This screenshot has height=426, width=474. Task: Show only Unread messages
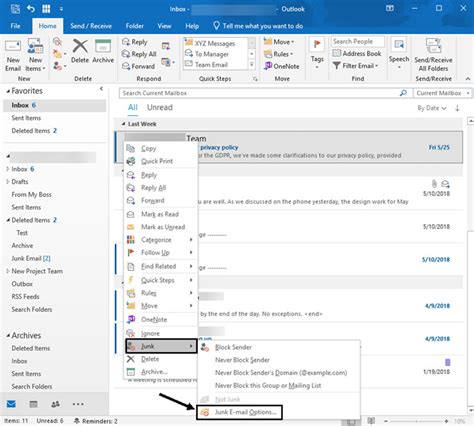(x=160, y=107)
